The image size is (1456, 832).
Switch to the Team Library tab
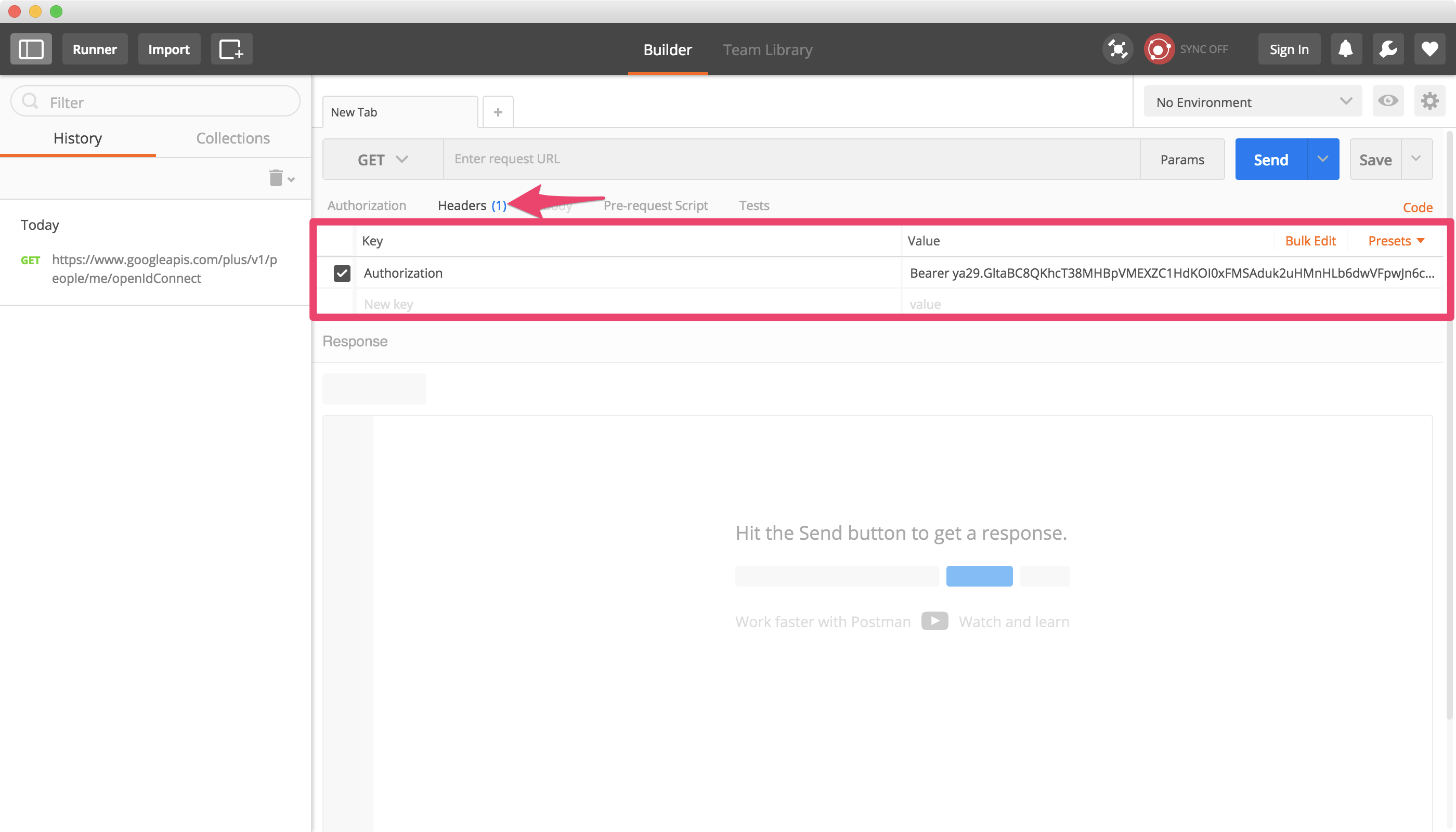(767, 50)
